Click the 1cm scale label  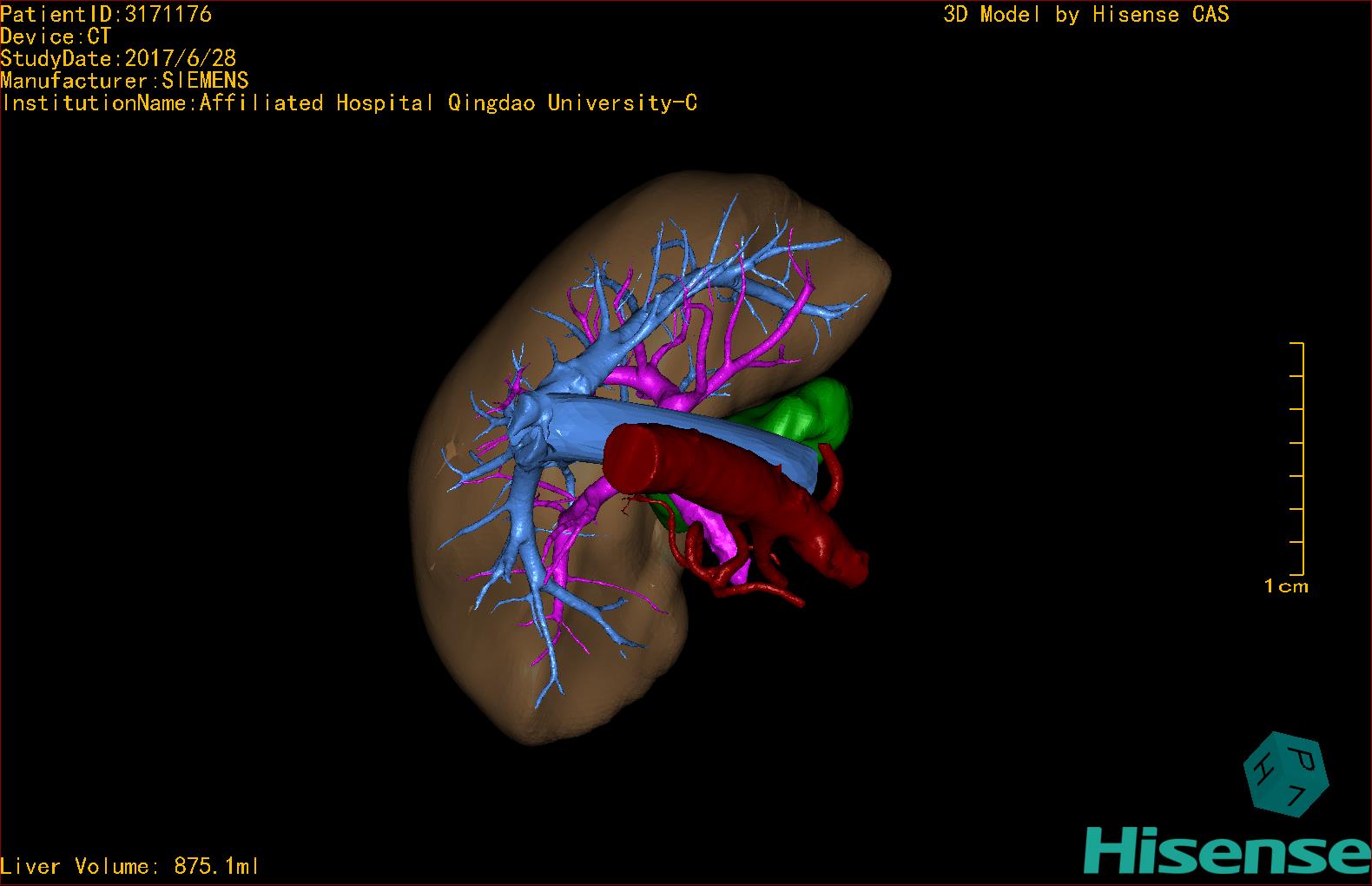tap(1286, 586)
